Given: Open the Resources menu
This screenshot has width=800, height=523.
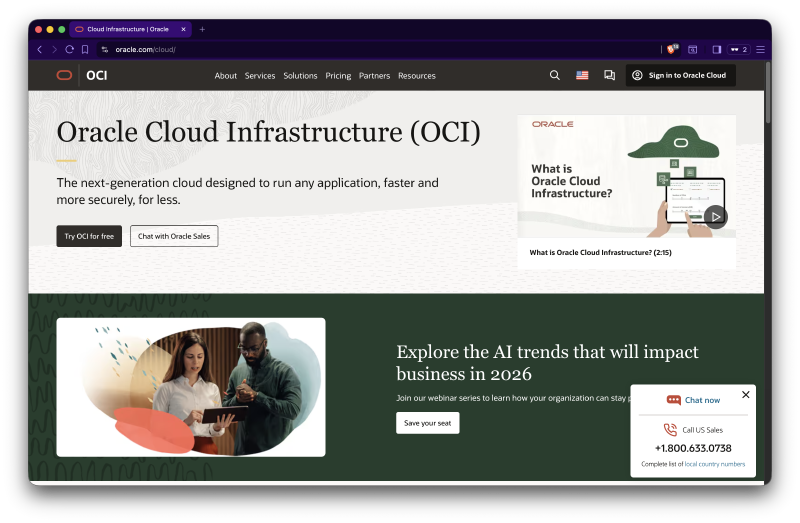Looking at the screenshot, I should coord(417,76).
